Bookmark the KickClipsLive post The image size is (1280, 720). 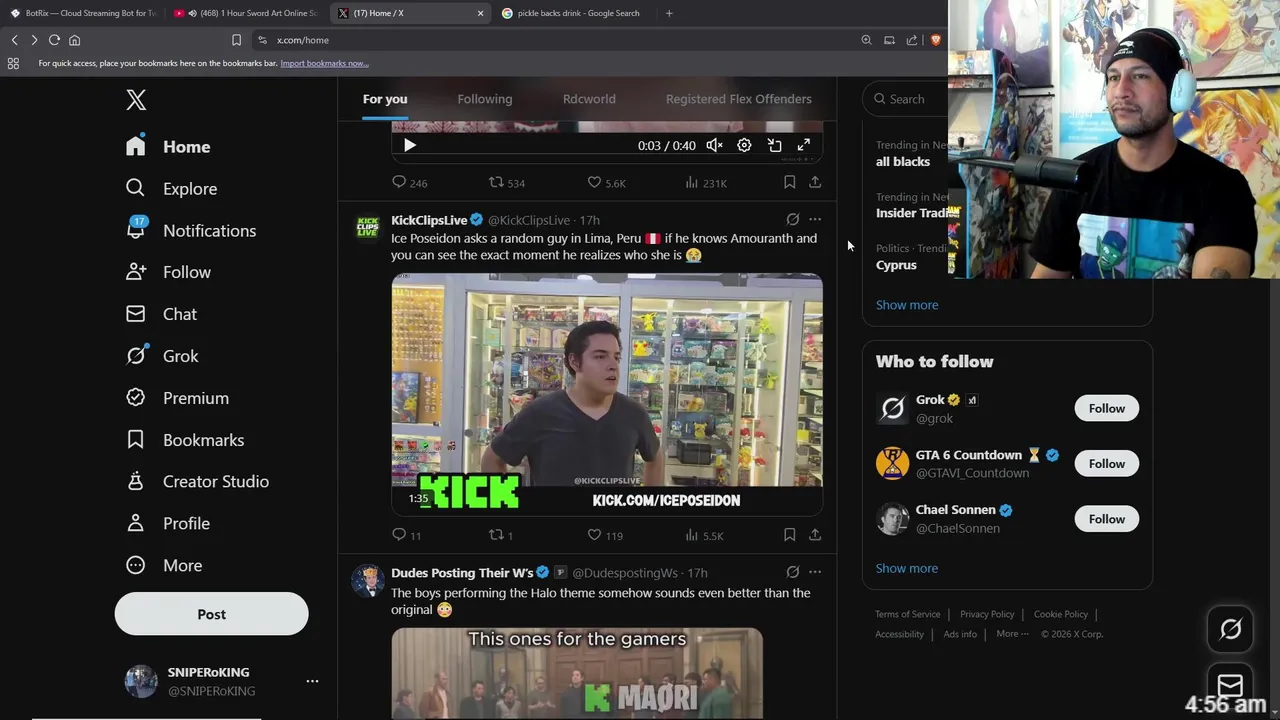pyautogui.click(x=789, y=535)
